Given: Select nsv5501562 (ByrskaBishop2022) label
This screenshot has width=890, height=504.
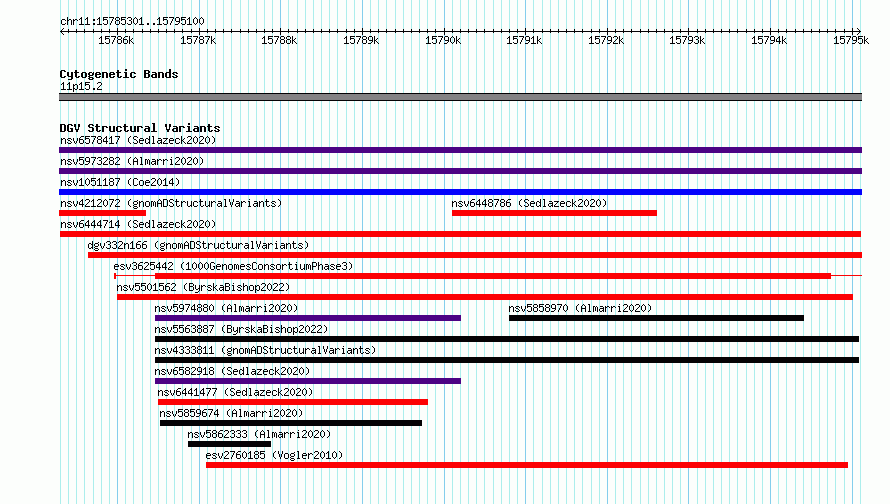Looking at the screenshot, I should tap(203, 287).
